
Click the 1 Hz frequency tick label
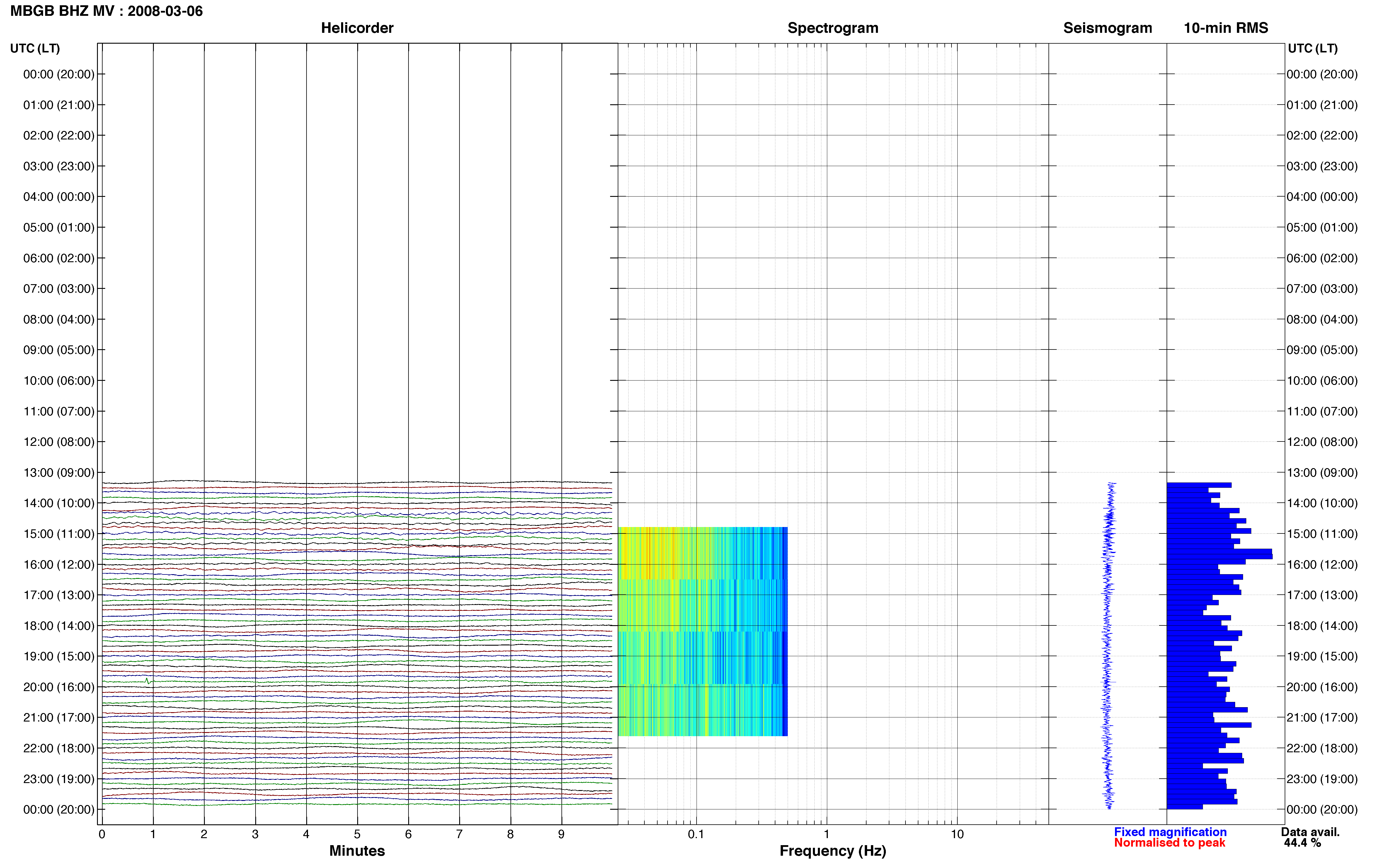826,834
